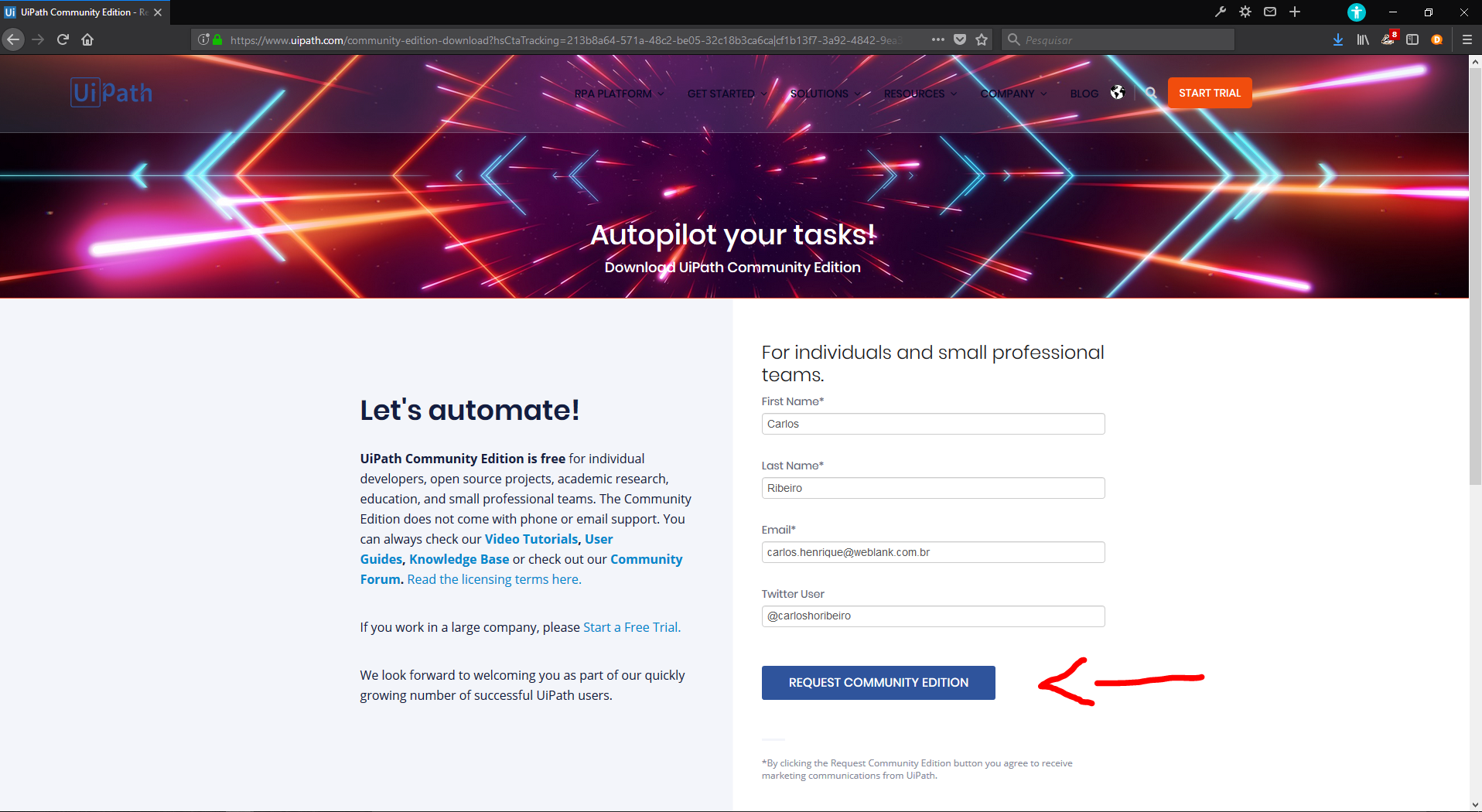The width and height of the screenshot is (1482, 812).
Task: Open the Blog menu item
Action: click(1084, 94)
